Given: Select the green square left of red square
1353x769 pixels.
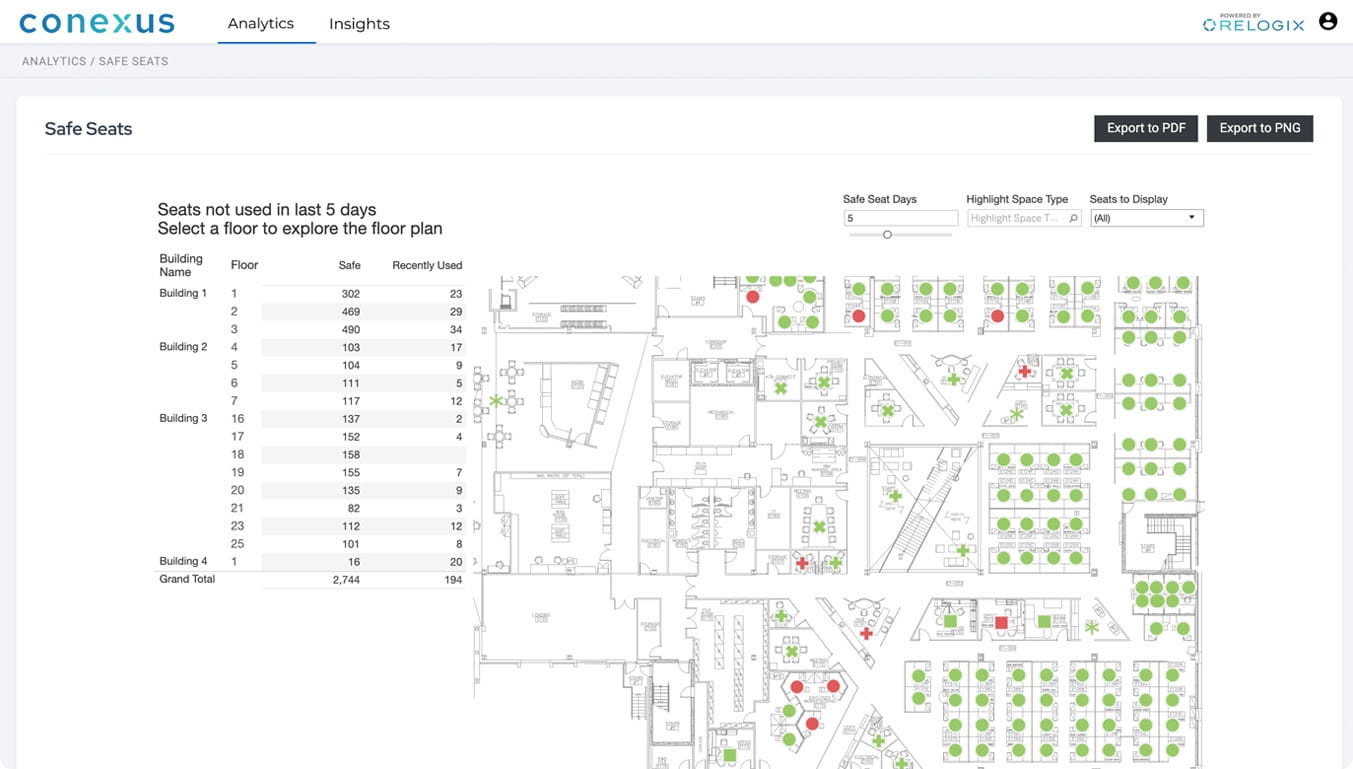Looking at the screenshot, I should pyautogui.click(x=950, y=622).
